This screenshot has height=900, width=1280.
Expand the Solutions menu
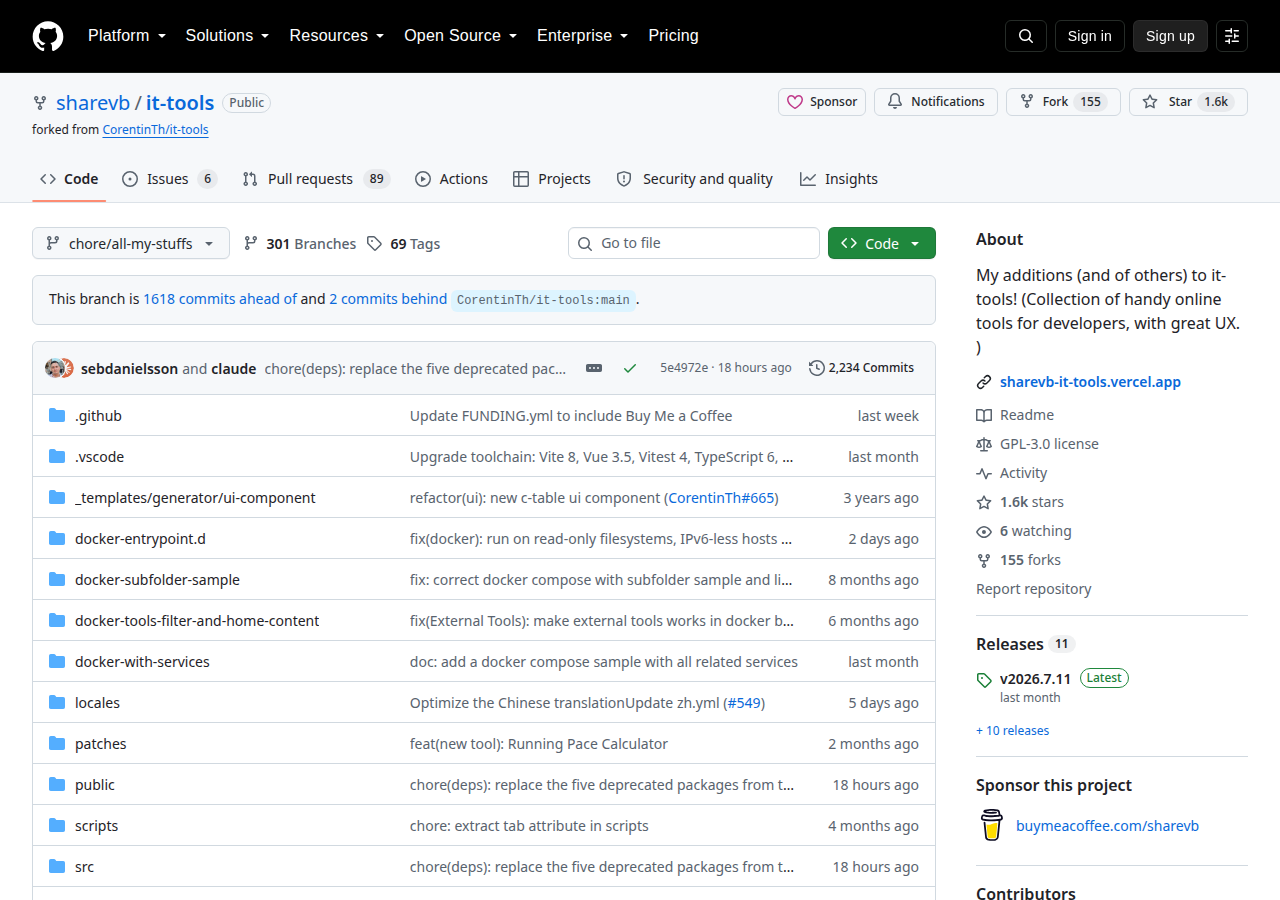pos(228,36)
